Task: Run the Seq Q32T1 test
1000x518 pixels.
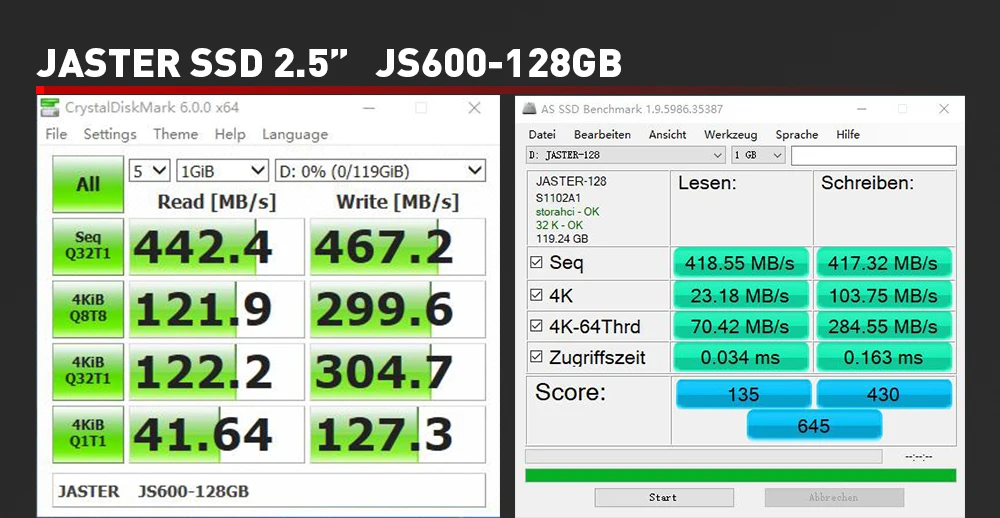Action: click(x=88, y=246)
